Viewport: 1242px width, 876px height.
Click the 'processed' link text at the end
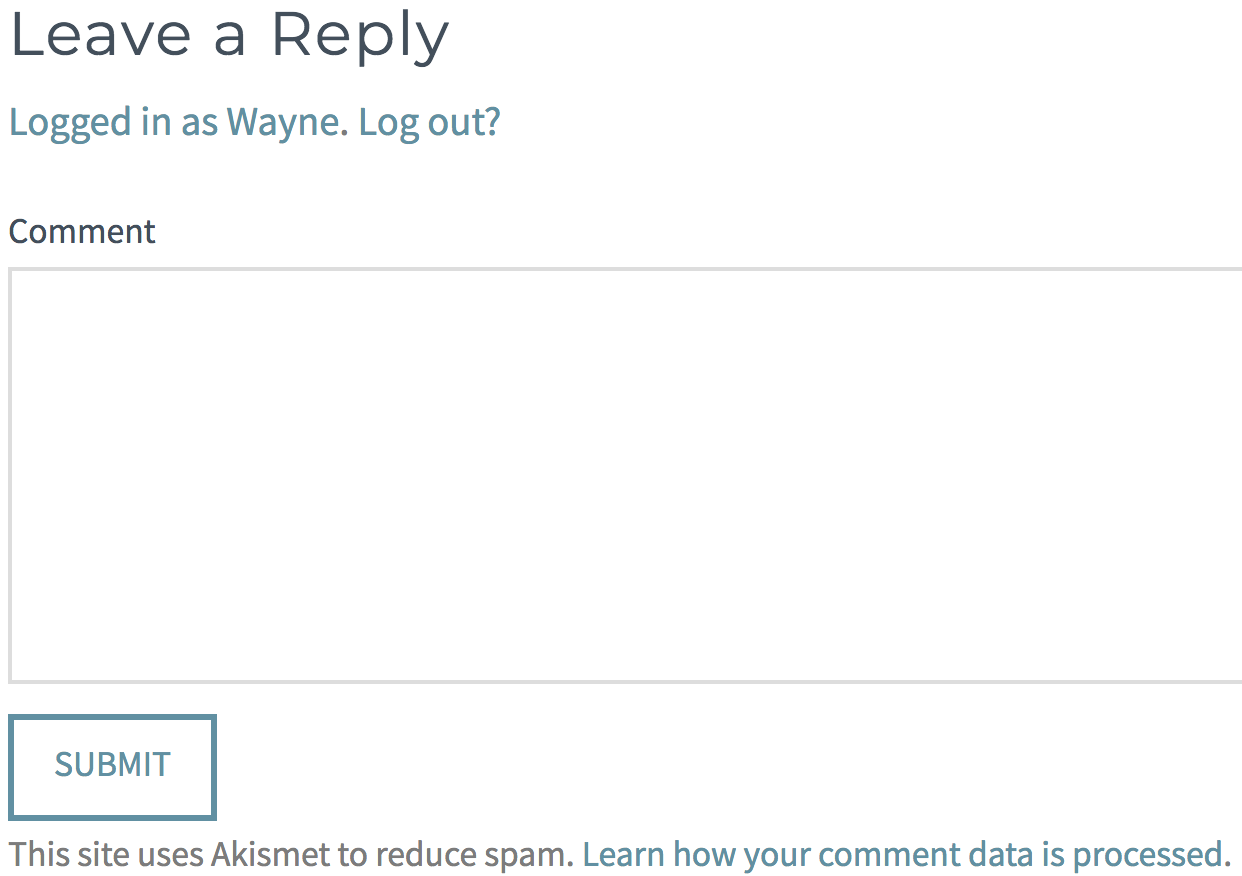1146,857
